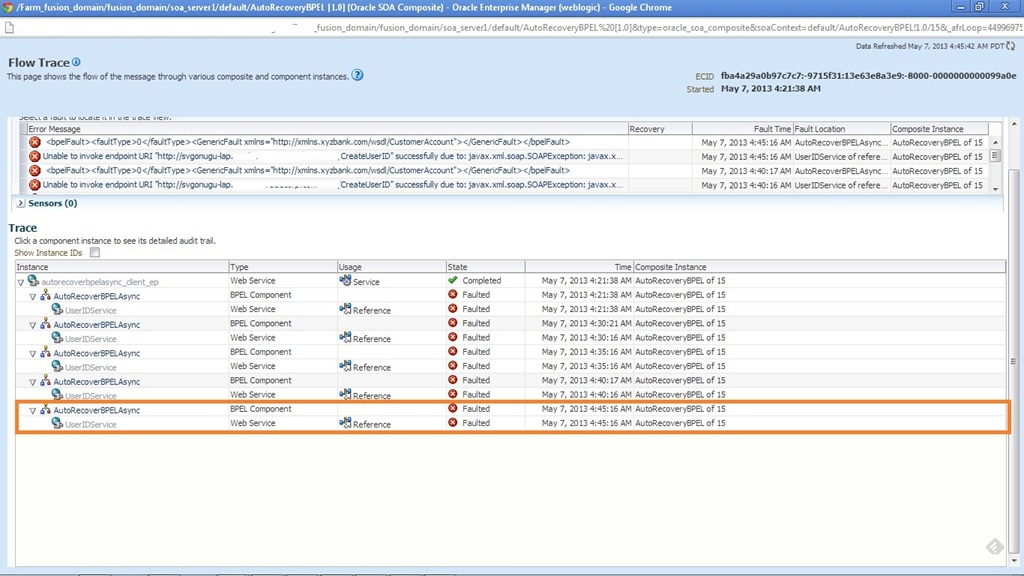Collapse the AutoRecoverBPELAsync node faulted at 4:40:17 AM

(x=33, y=381)
